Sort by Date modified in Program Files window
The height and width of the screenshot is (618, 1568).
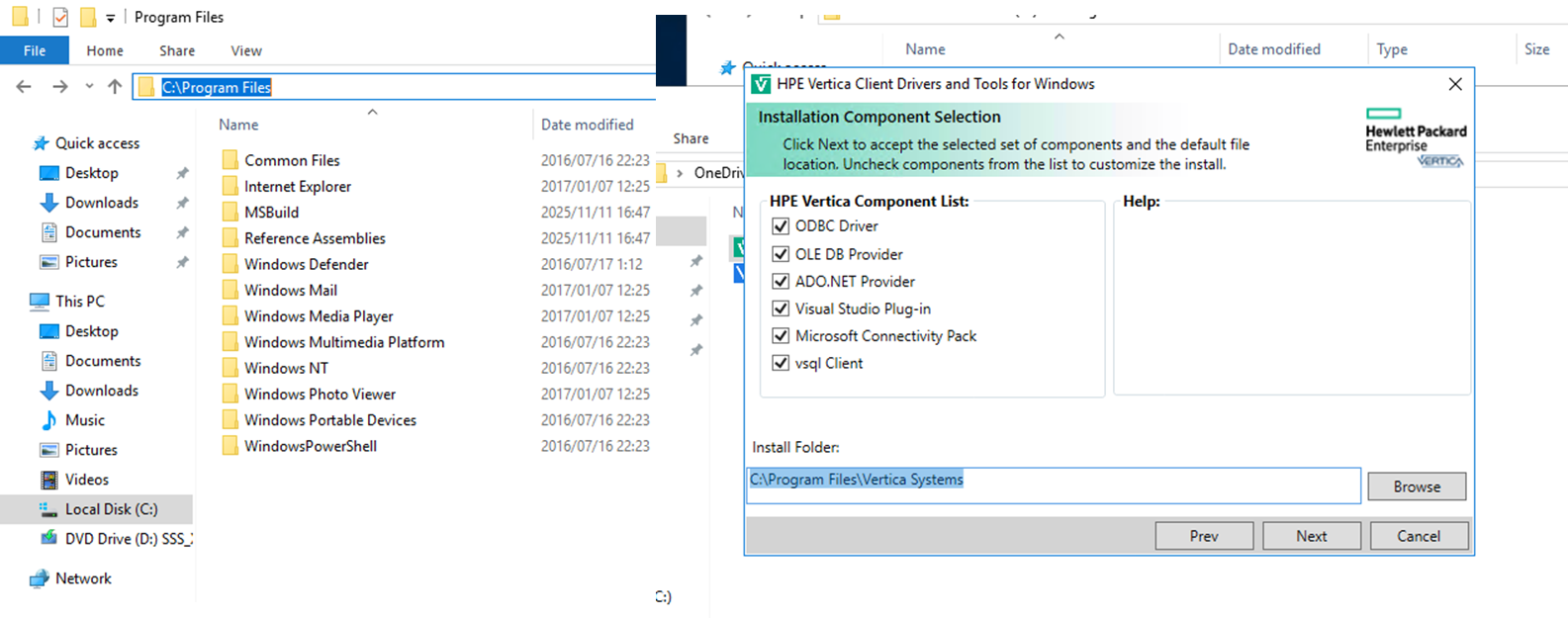[587, 125]
